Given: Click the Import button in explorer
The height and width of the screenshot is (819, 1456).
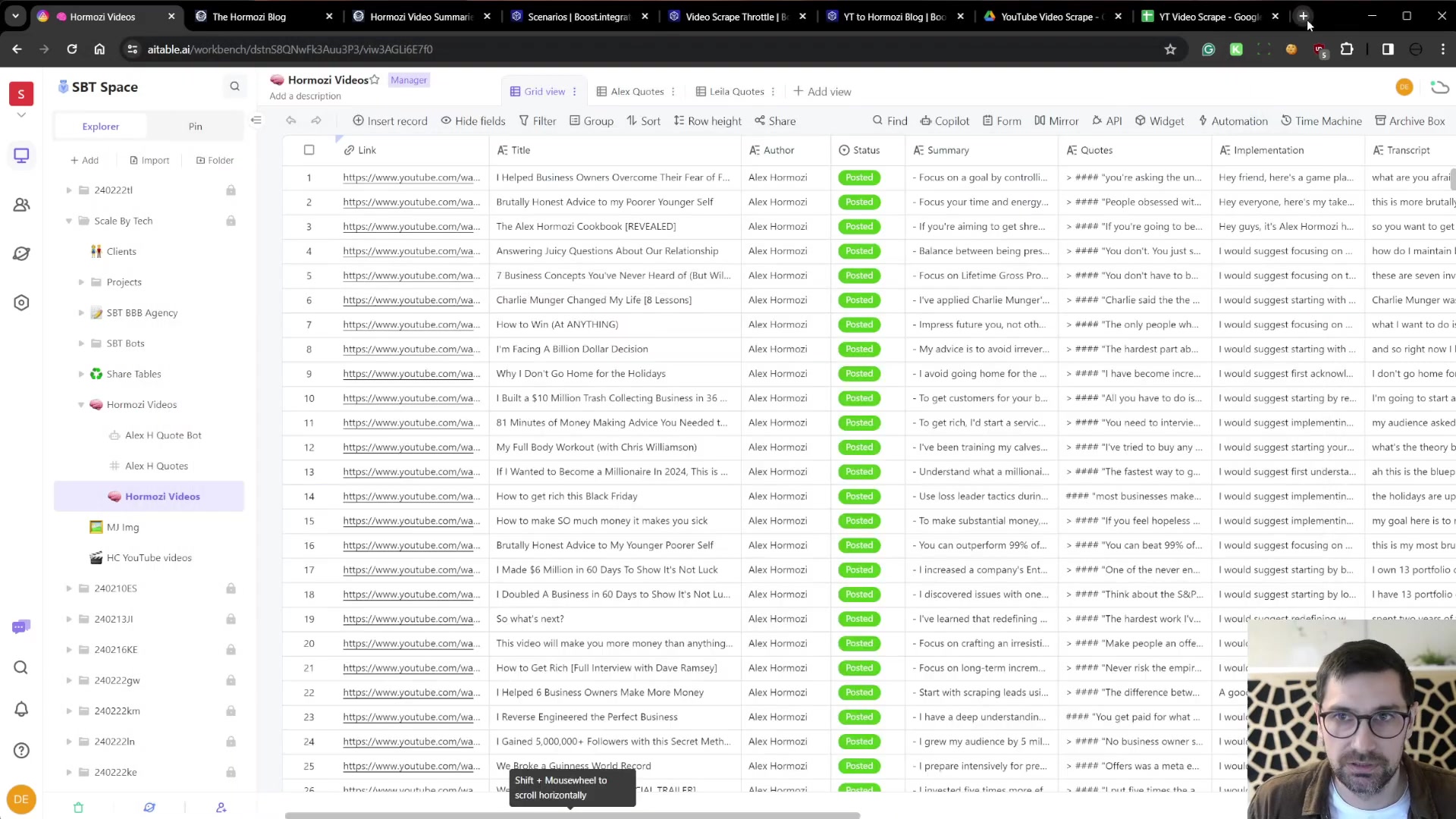Looking at the screenshot, I should pyautogui.click(x=149, y=160).
